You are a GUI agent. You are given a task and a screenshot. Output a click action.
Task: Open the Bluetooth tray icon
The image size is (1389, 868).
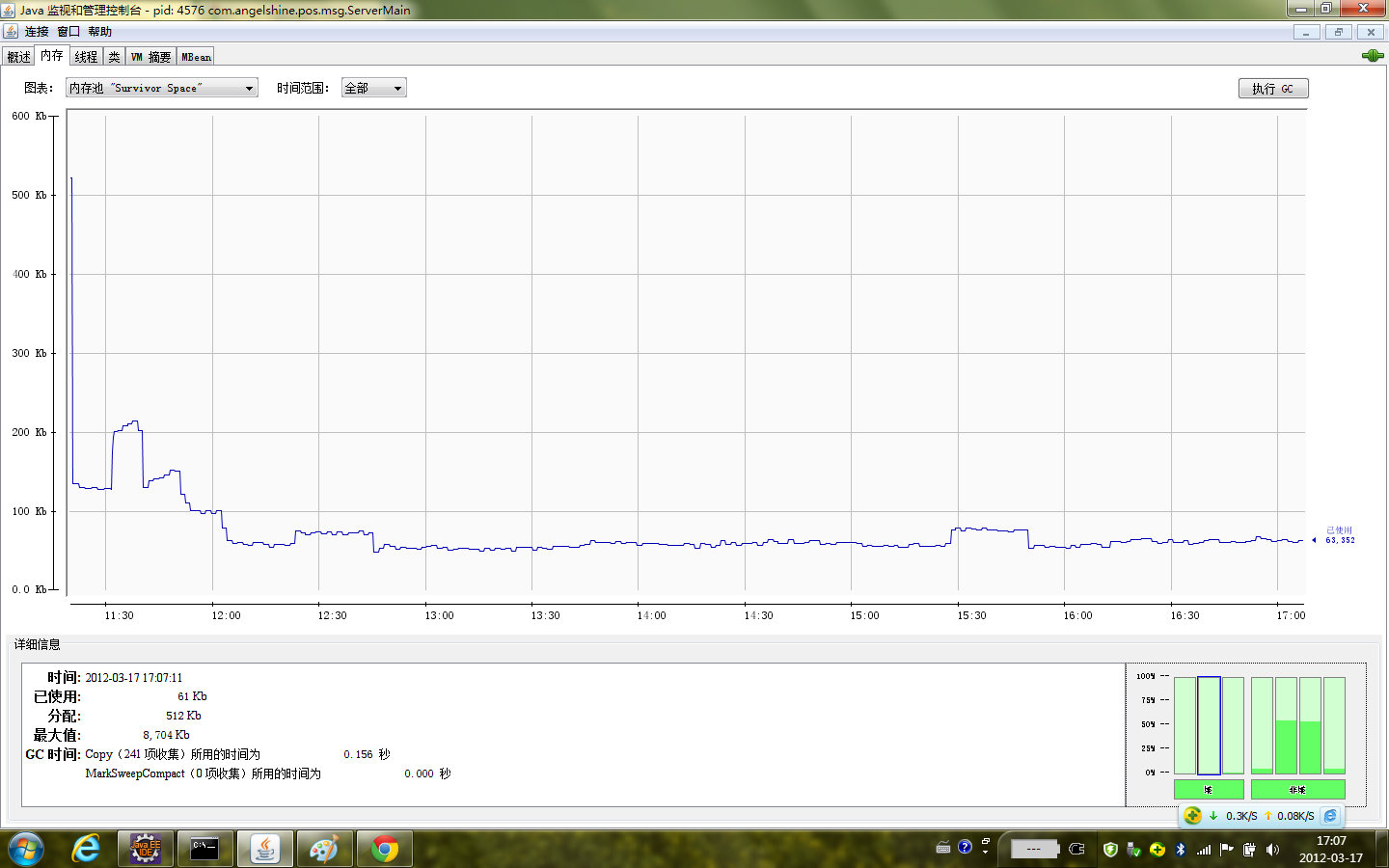coord(1180,850)
